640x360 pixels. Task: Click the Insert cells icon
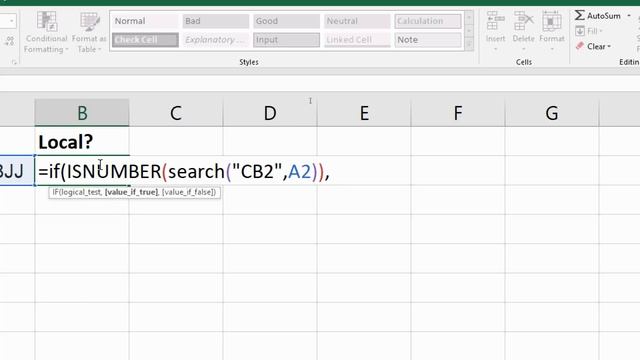point(495,21)
